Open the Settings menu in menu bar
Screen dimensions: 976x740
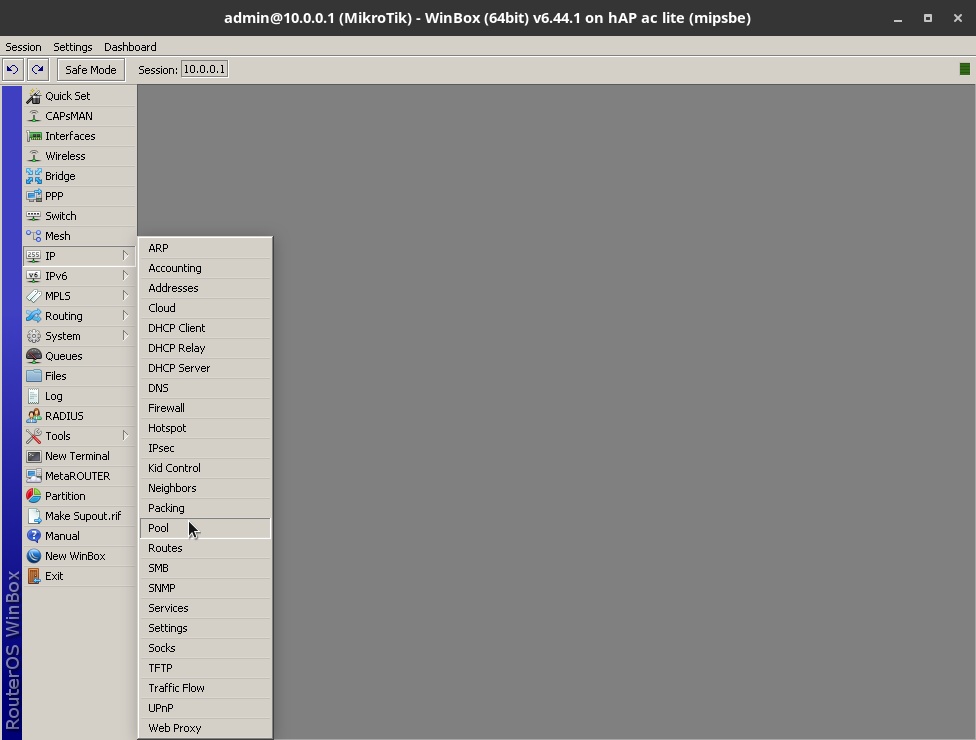73,47
